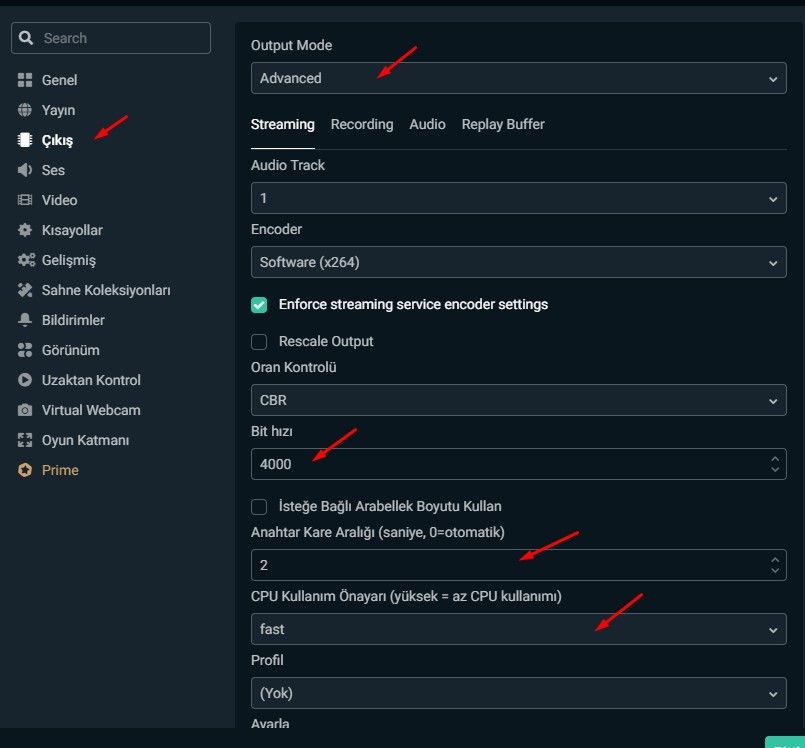The width and height of the screenshot is (805, 748).
Task: Click the Uzaktan Kontrol play icon
Action: coord(25,380)
